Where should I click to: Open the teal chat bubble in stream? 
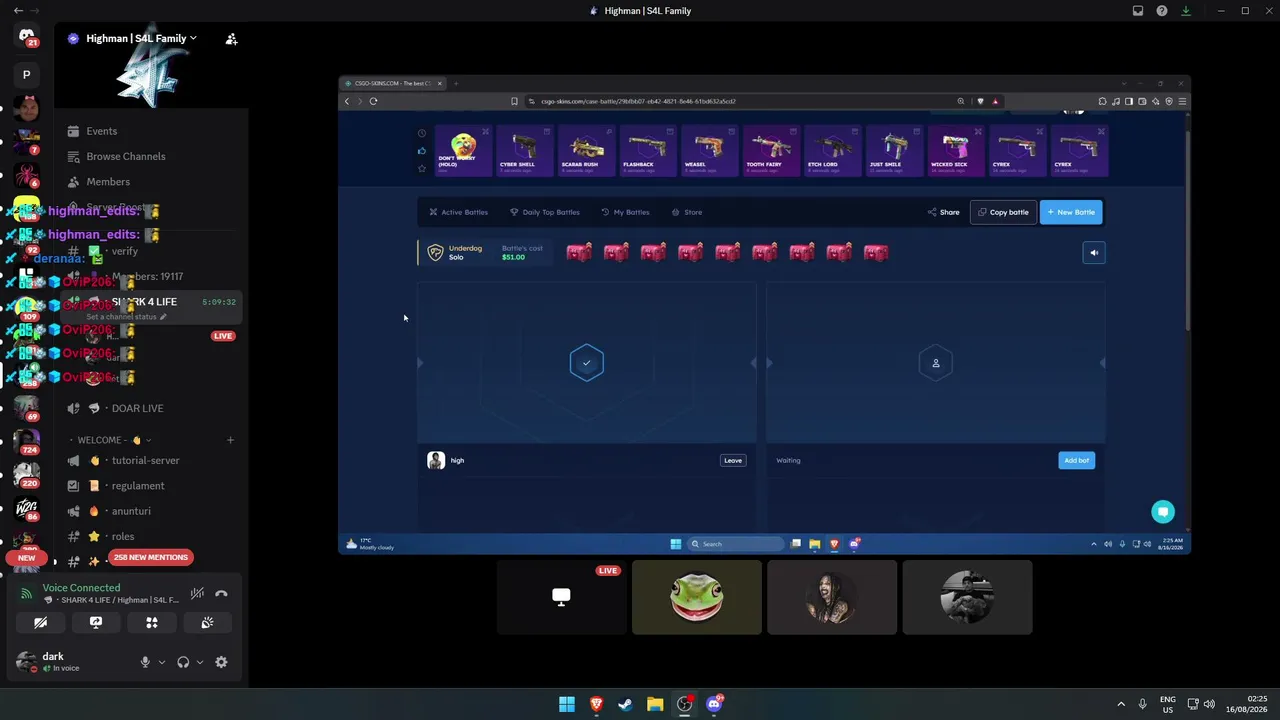pos(1163,512)
